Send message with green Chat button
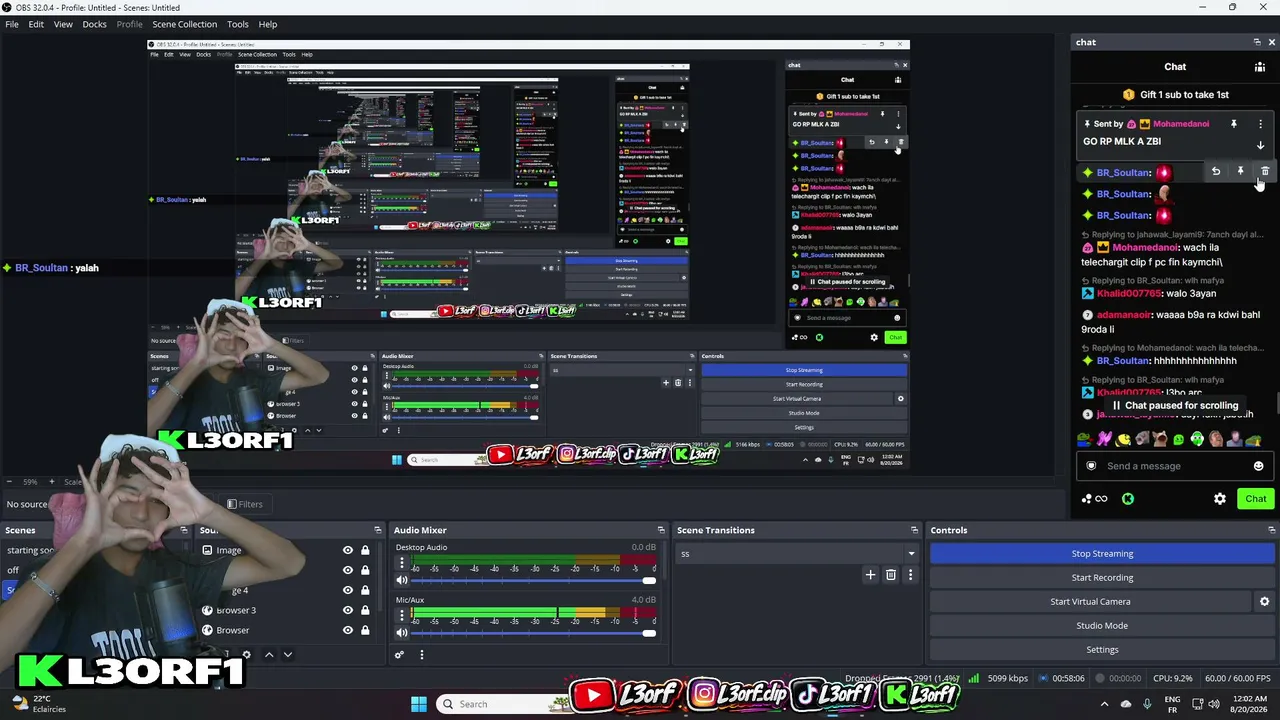This screenshot has width=1280, height=720. (x=1256, y=499)
